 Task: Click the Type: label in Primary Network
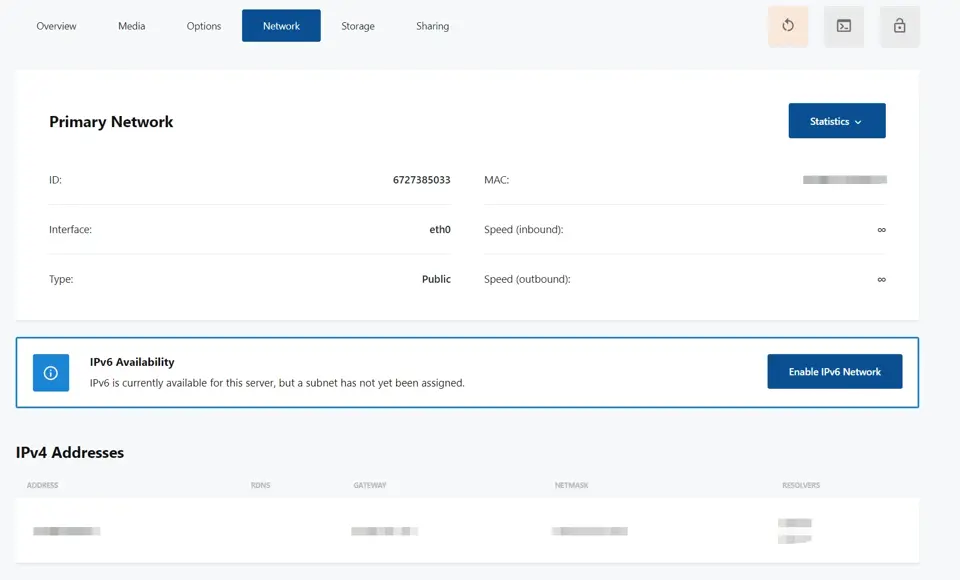click(x=61, y=279)
